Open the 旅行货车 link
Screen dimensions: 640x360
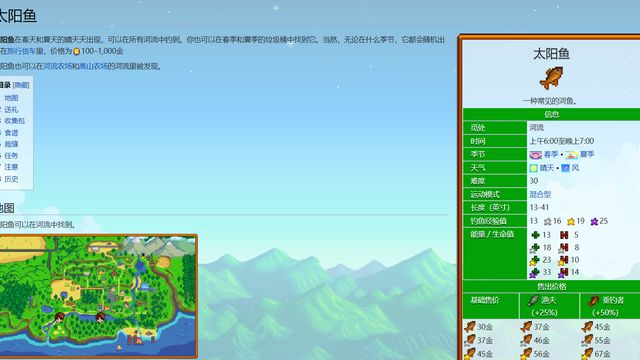[22, 51]
